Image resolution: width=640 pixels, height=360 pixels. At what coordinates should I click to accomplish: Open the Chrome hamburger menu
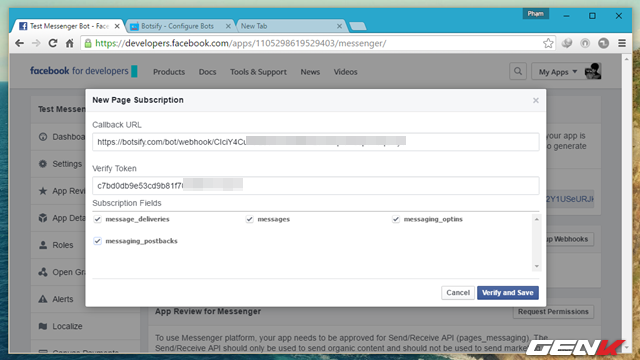coord(622,43)
